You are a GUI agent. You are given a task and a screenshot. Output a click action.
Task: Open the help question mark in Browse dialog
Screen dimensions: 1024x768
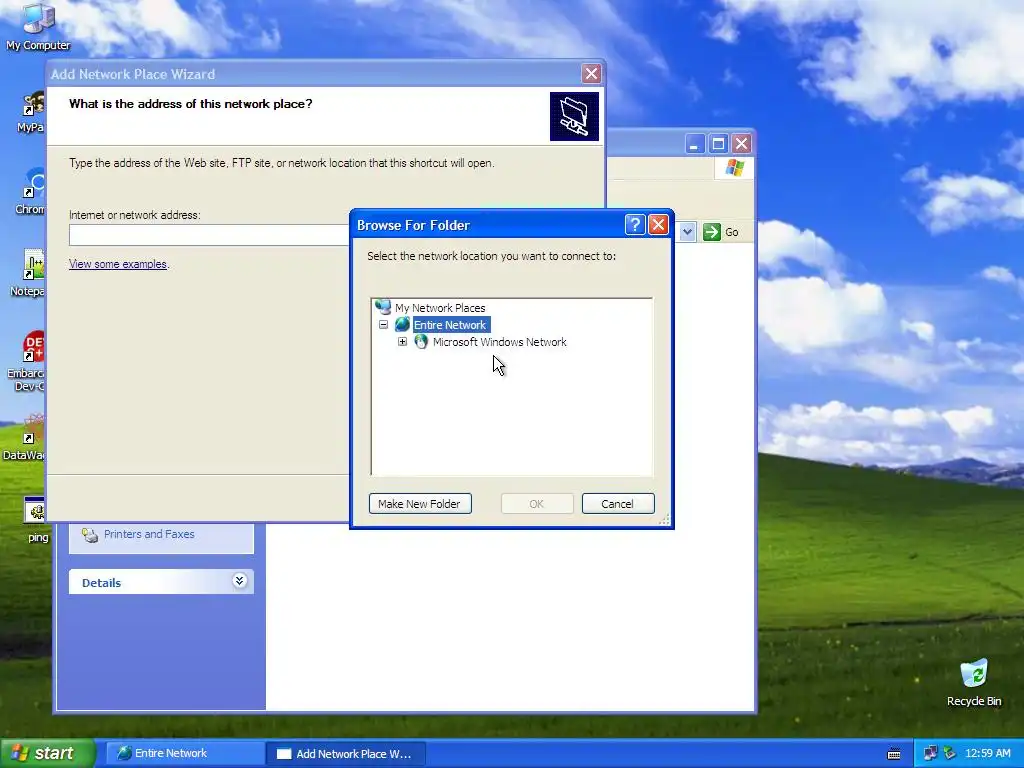click(x=635, y=225)
